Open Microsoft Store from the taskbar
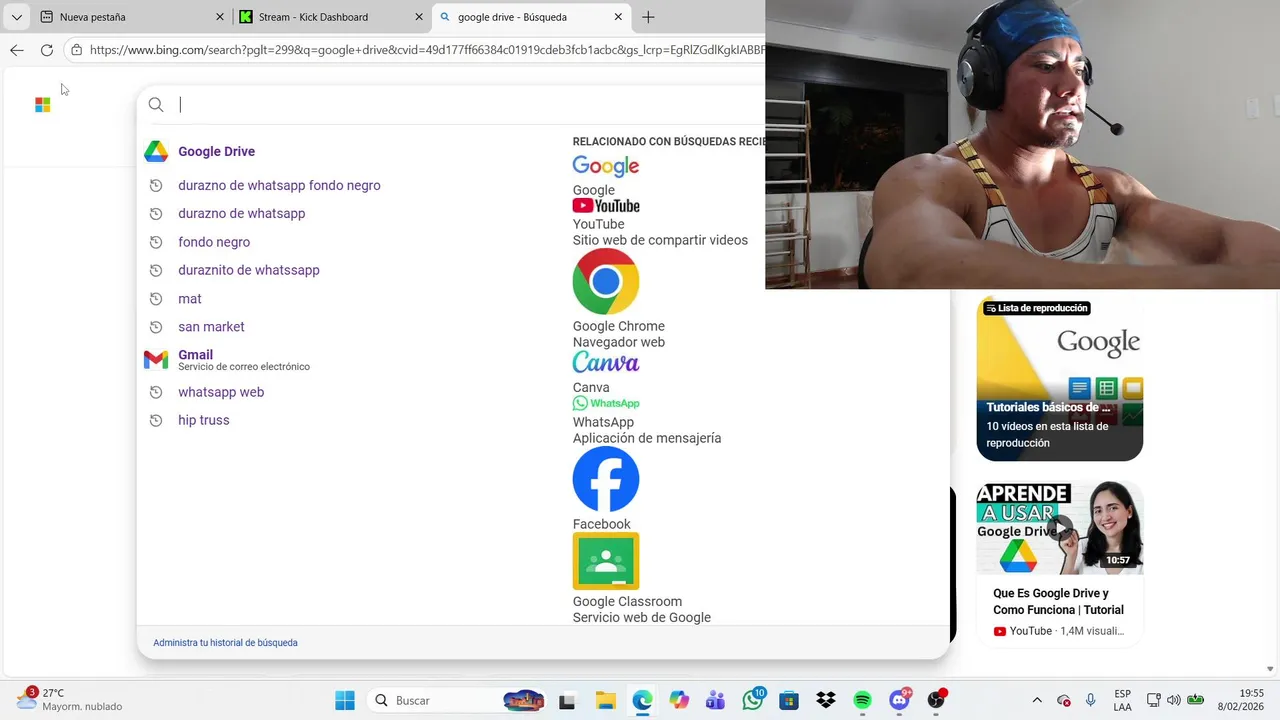This screenshot has height=720, width=1280. coord(789,700)
